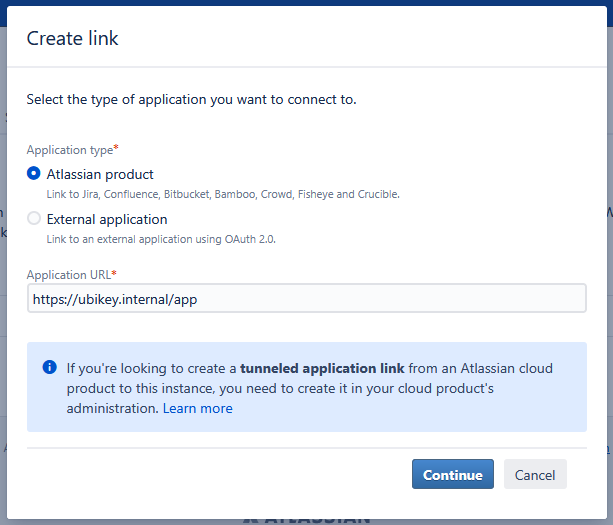The width and height of the screenshot is (613, 525).
Task: Click the Continue button
Action: coord(453,474)
